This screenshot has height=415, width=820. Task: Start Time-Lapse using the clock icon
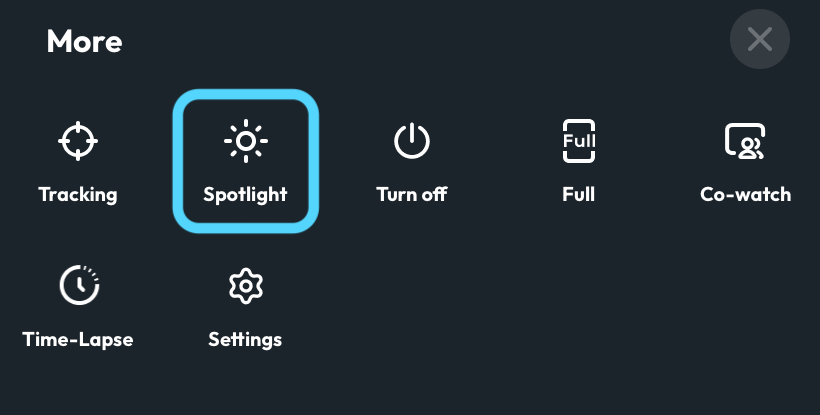[79, 285]
